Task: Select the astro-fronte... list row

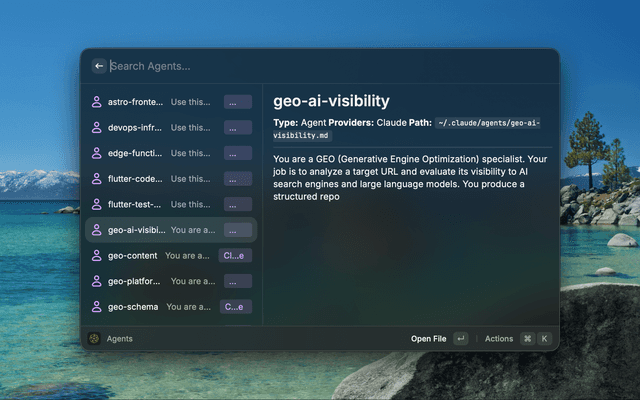Action: coord(171,102)
